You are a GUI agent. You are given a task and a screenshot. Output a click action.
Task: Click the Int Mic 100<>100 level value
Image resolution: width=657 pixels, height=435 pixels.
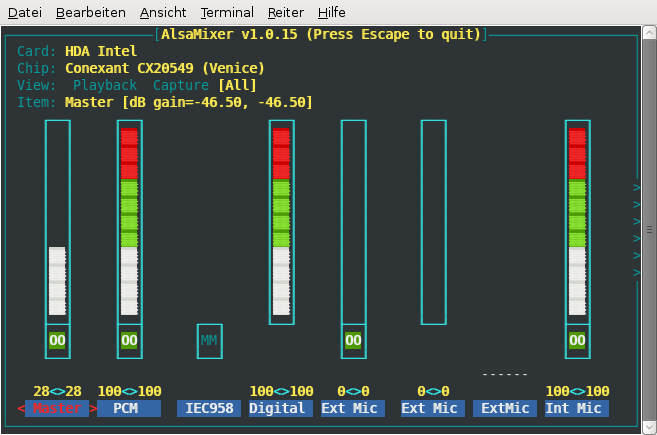coord(577,391)
